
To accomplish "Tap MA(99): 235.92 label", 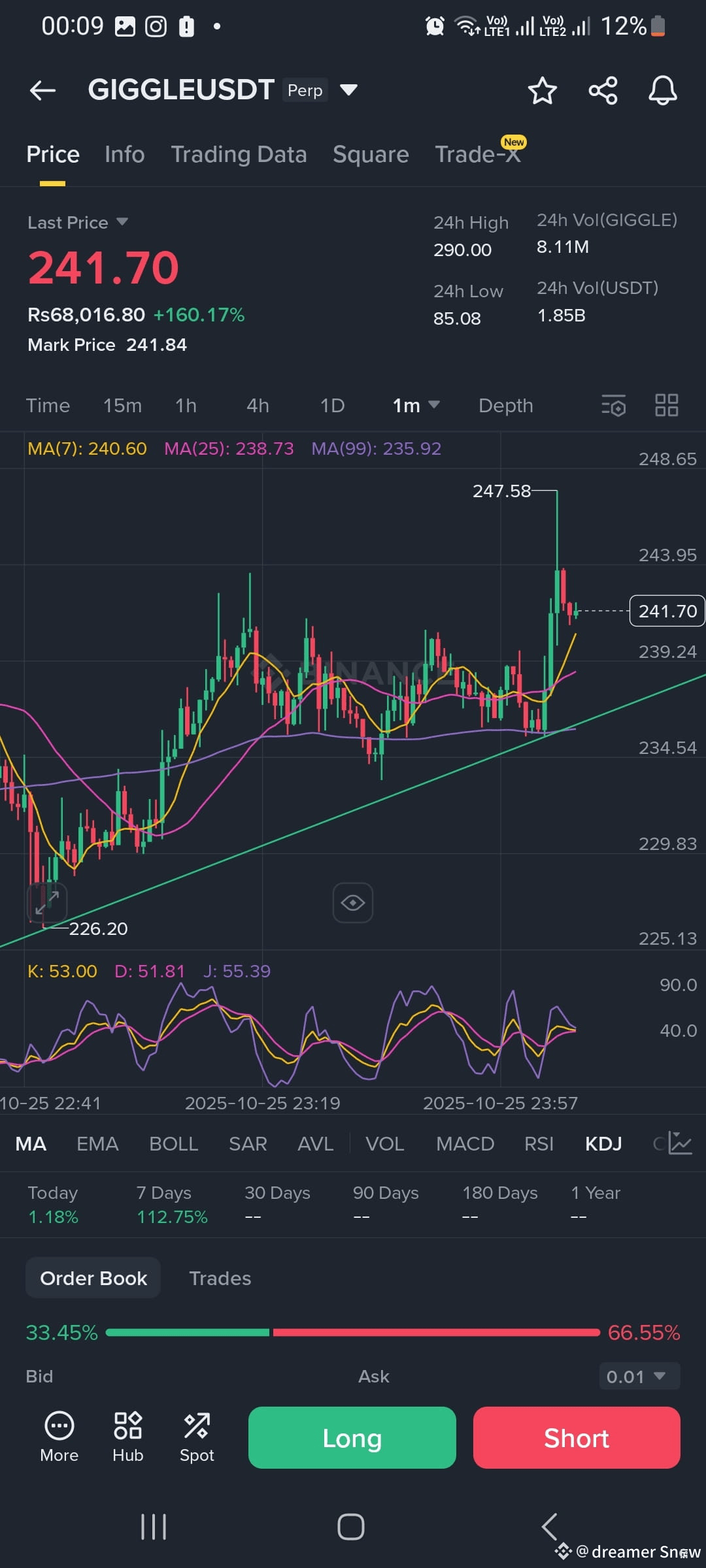I will coord(376,448).
